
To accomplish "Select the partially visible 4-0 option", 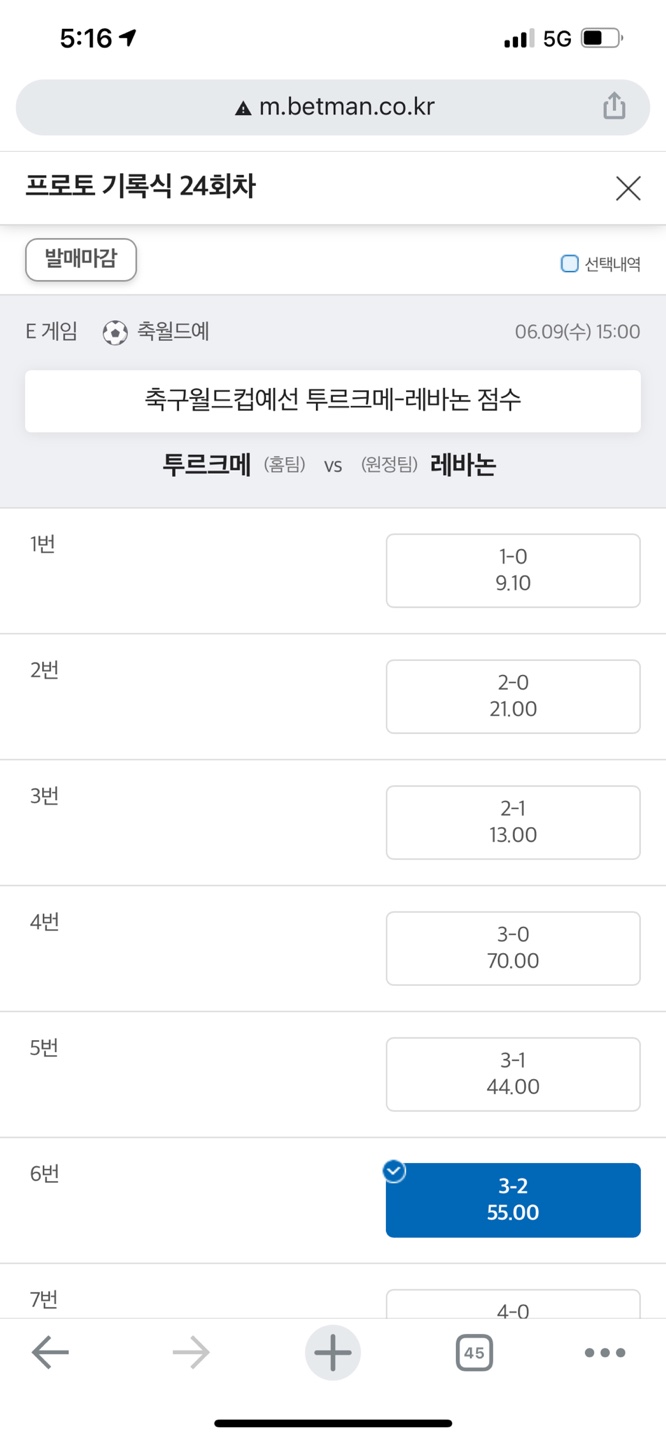I will pos(513,1304).
